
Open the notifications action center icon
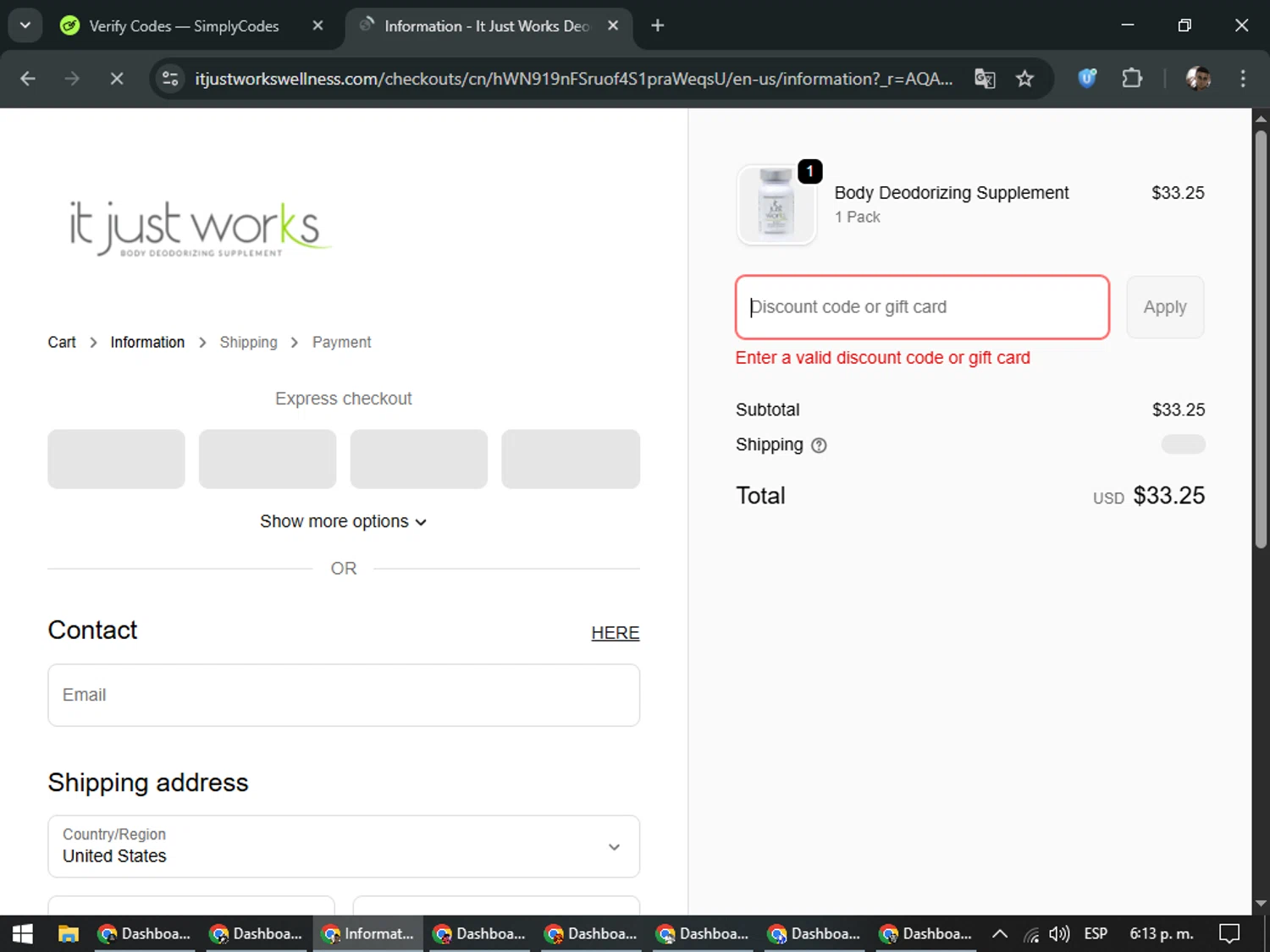point(1229,933)
